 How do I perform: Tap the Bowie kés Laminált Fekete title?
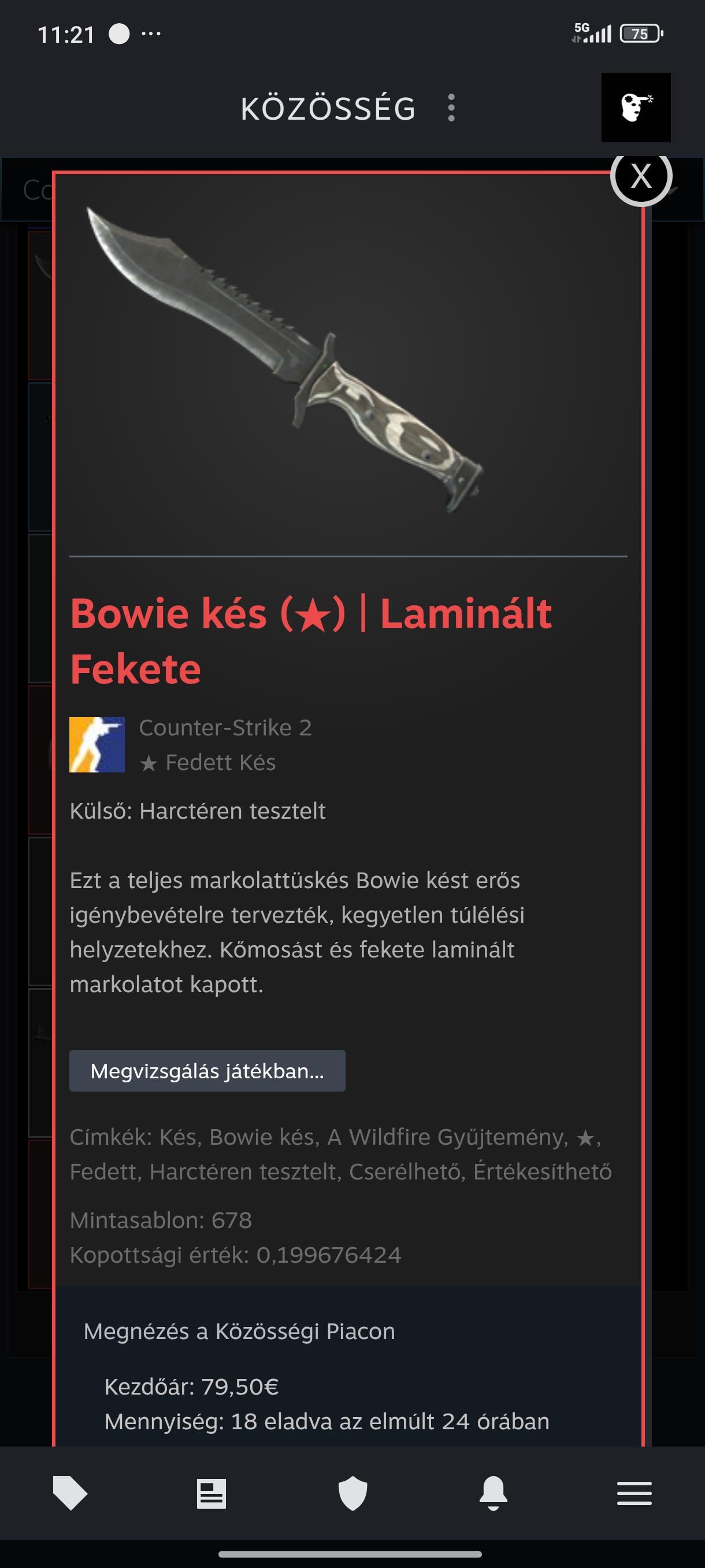(x=311, y=641)
